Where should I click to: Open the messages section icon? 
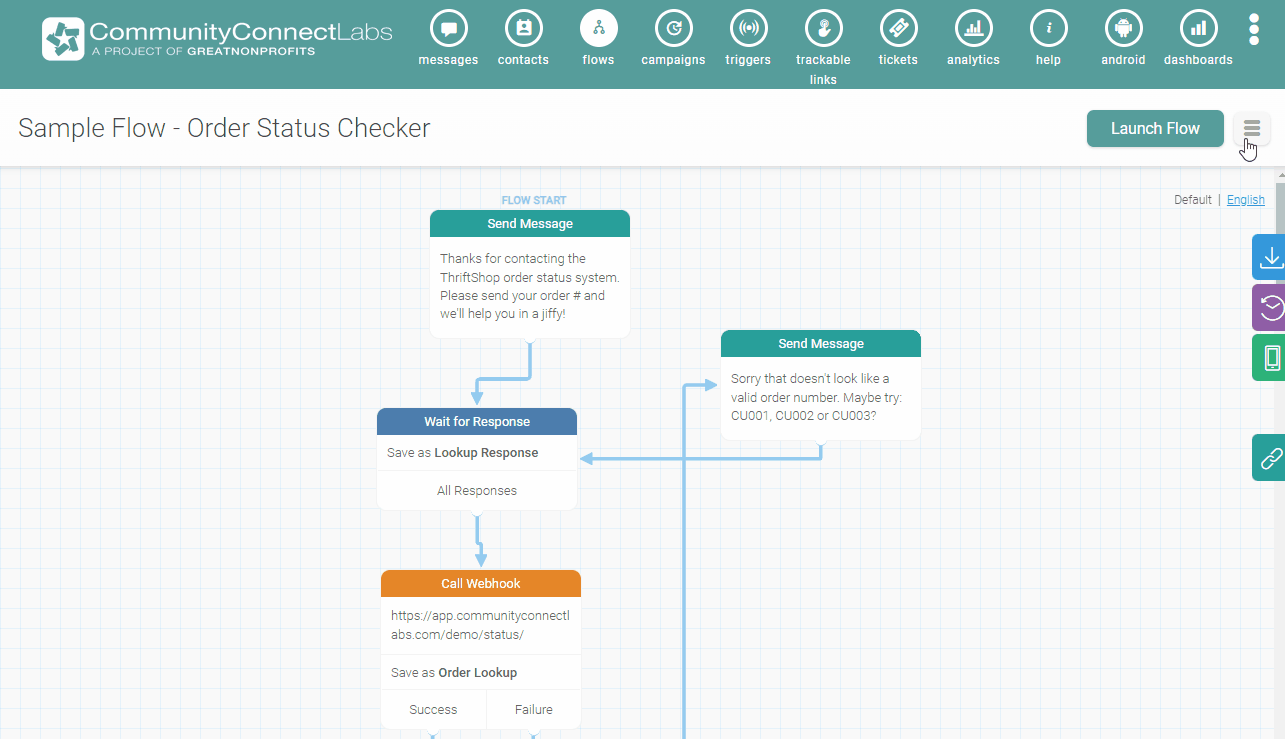click(448, 28)
